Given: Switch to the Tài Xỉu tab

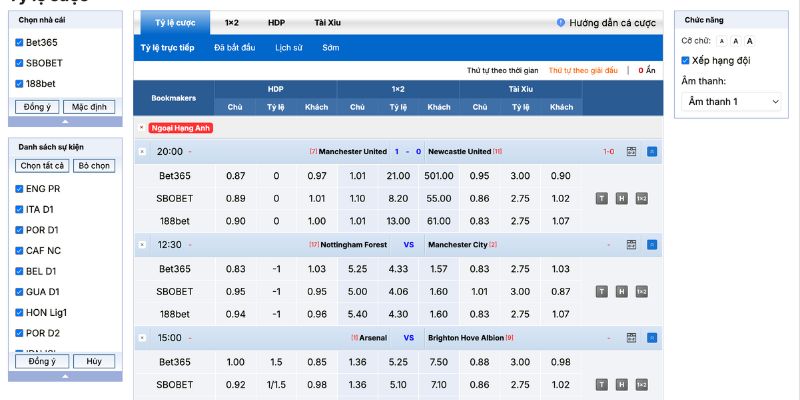Looking at the screenshot, I should click(326, 22).
